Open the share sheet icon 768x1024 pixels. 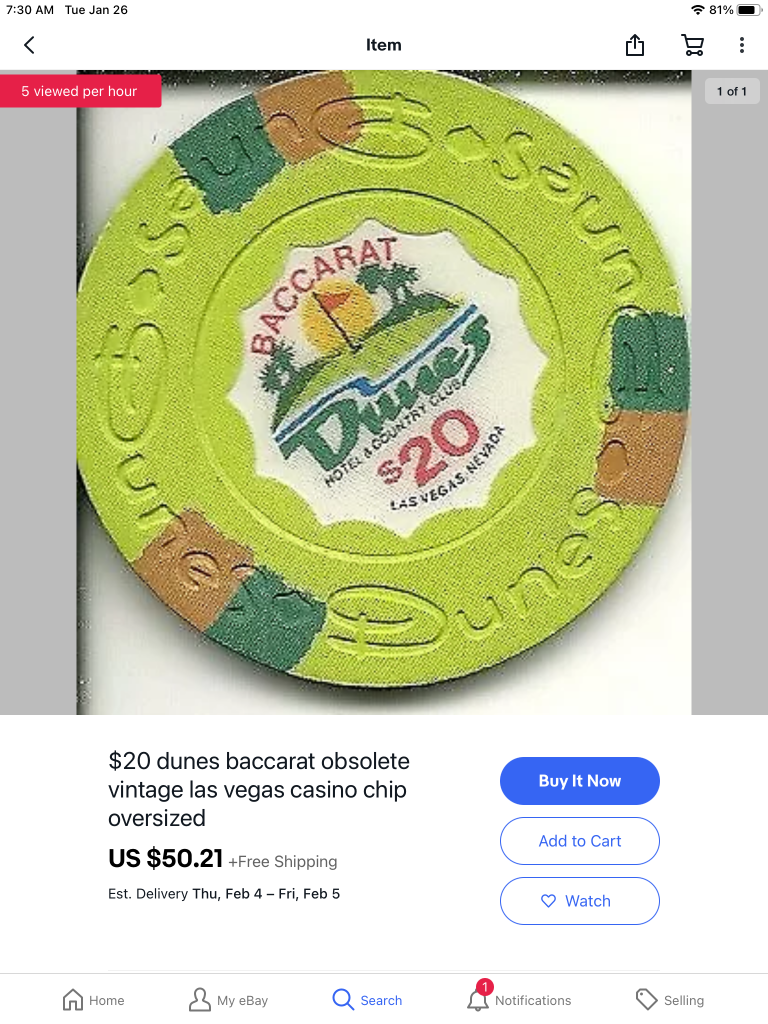[x=635, y=44]
